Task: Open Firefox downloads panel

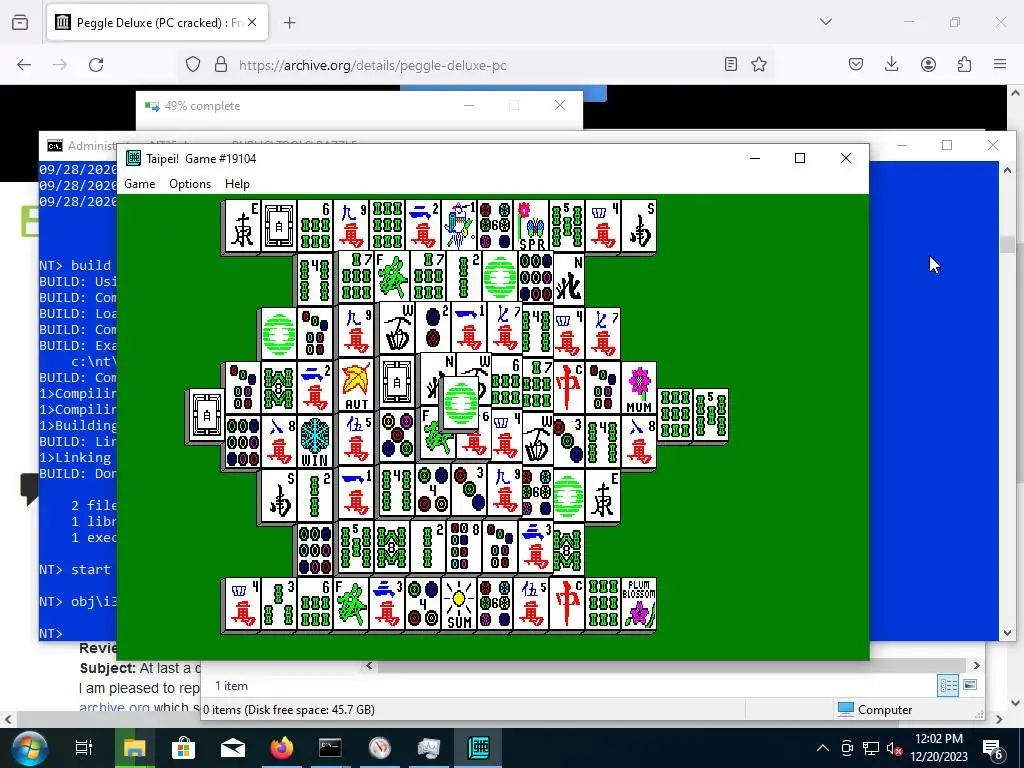Action: tap(891, 64)
